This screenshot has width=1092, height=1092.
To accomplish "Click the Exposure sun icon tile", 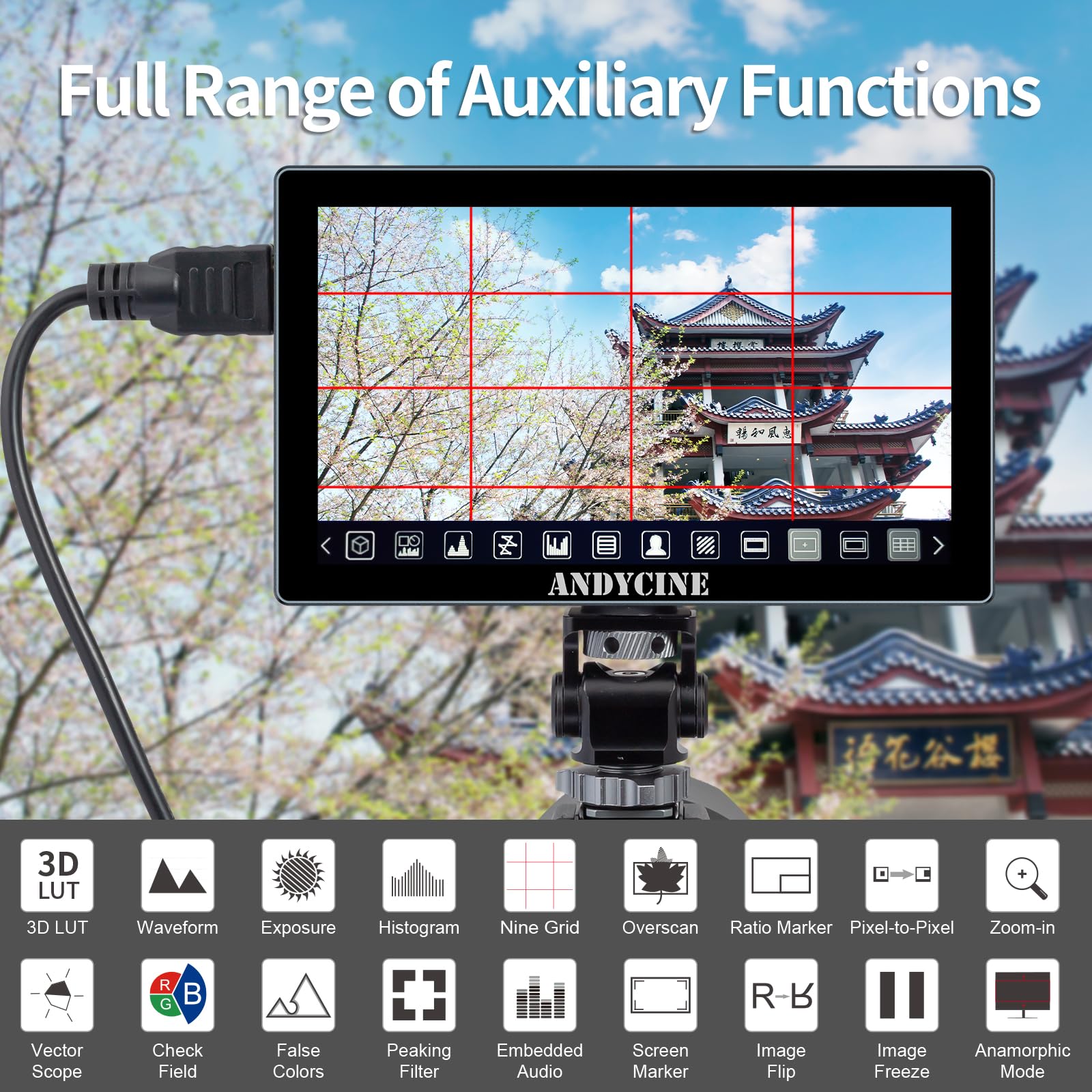I will [298, 875].
